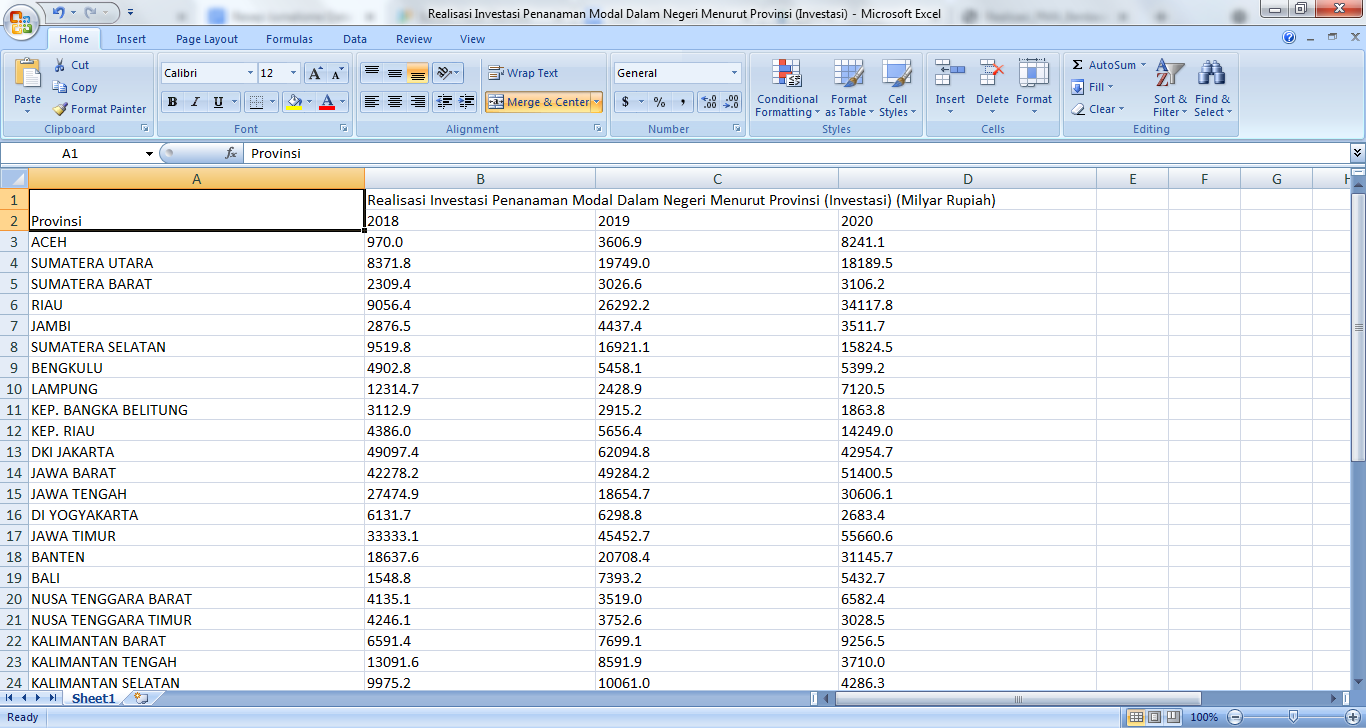Expand the Merge & Center dropdown arrow
Screen dimensions: 1366x728
tap(597, 102)
